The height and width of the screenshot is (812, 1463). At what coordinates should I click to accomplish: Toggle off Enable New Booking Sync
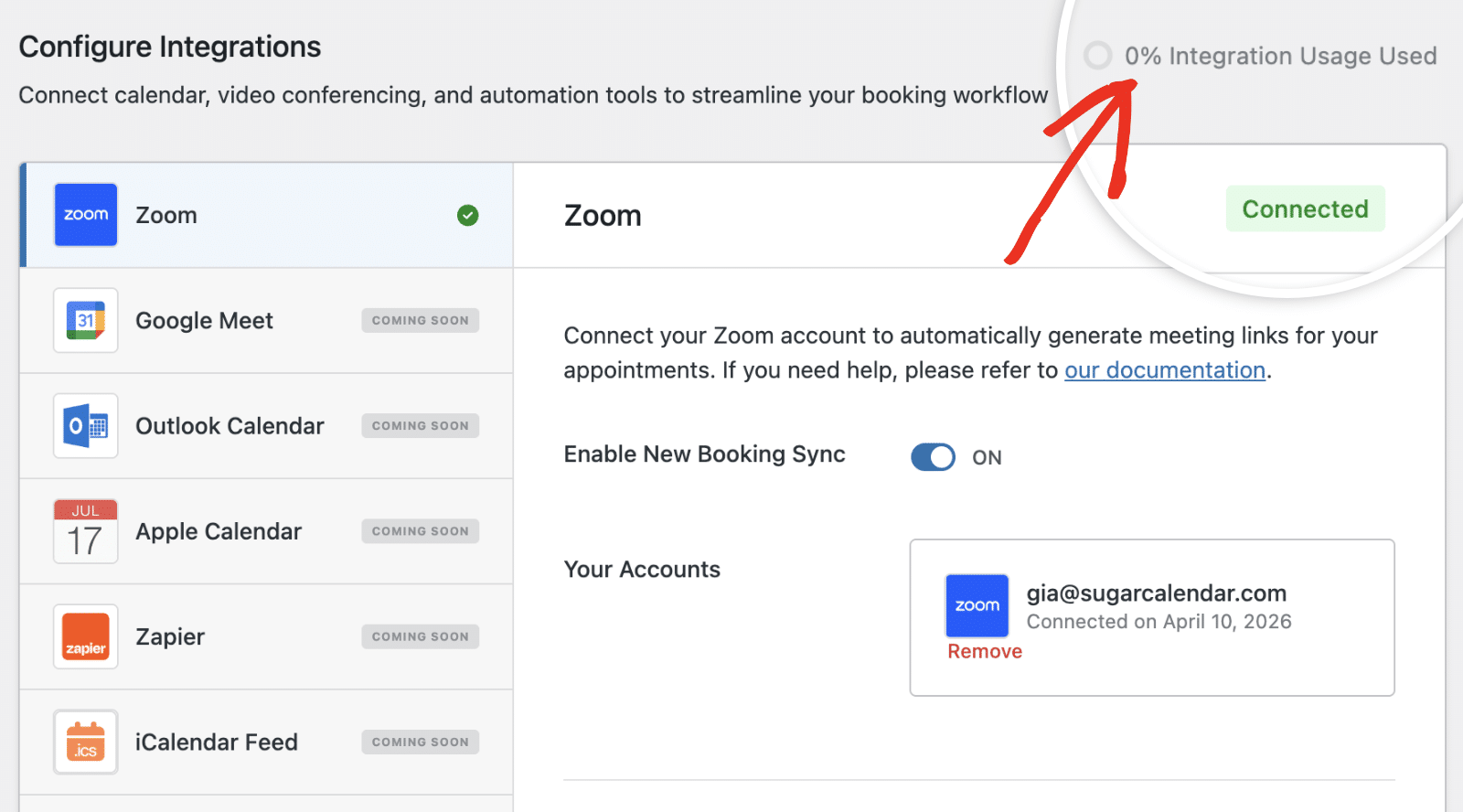(933, 456)
